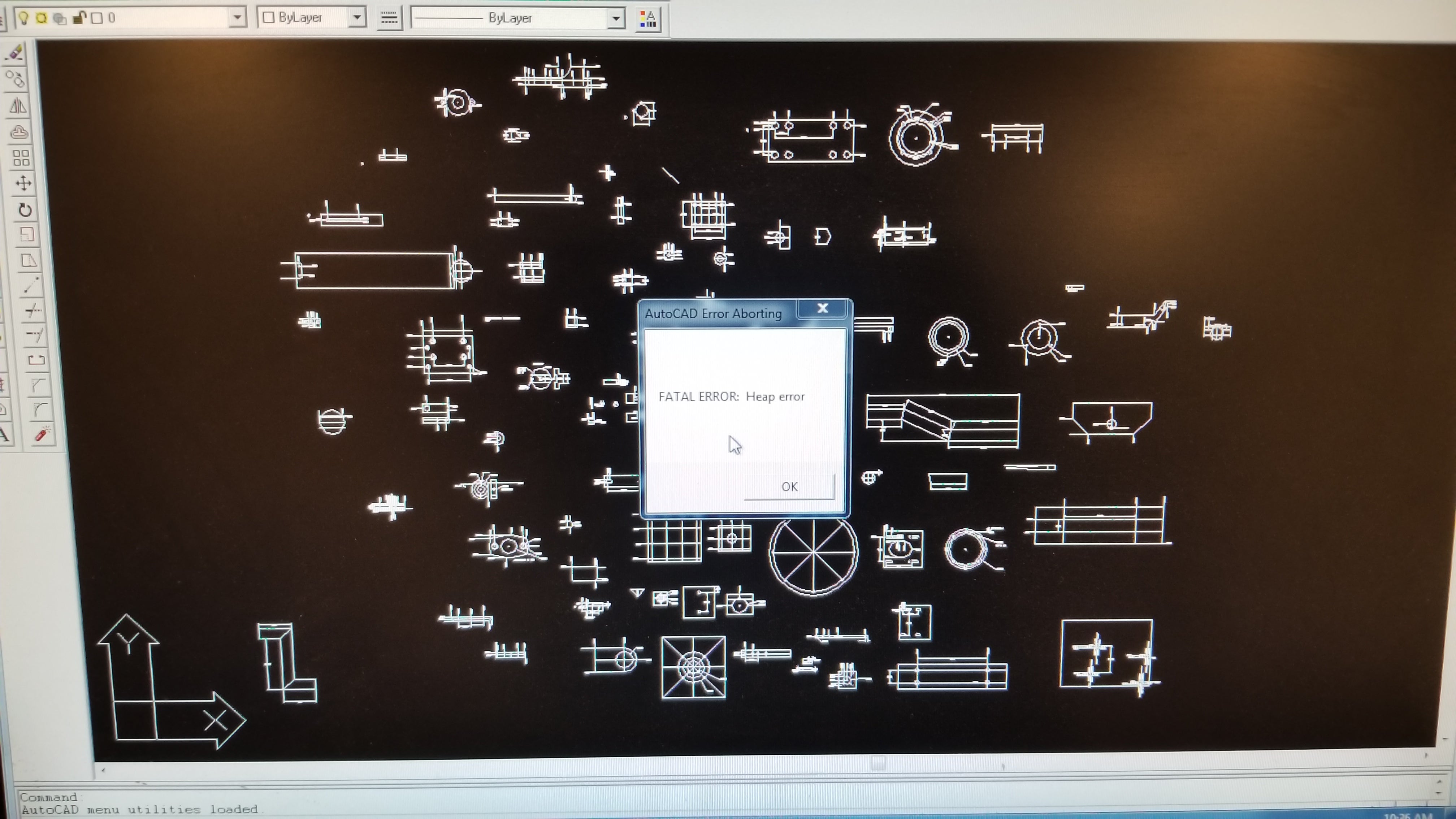
Task: Select the Scale tool
Action: (x=27, y=234)
